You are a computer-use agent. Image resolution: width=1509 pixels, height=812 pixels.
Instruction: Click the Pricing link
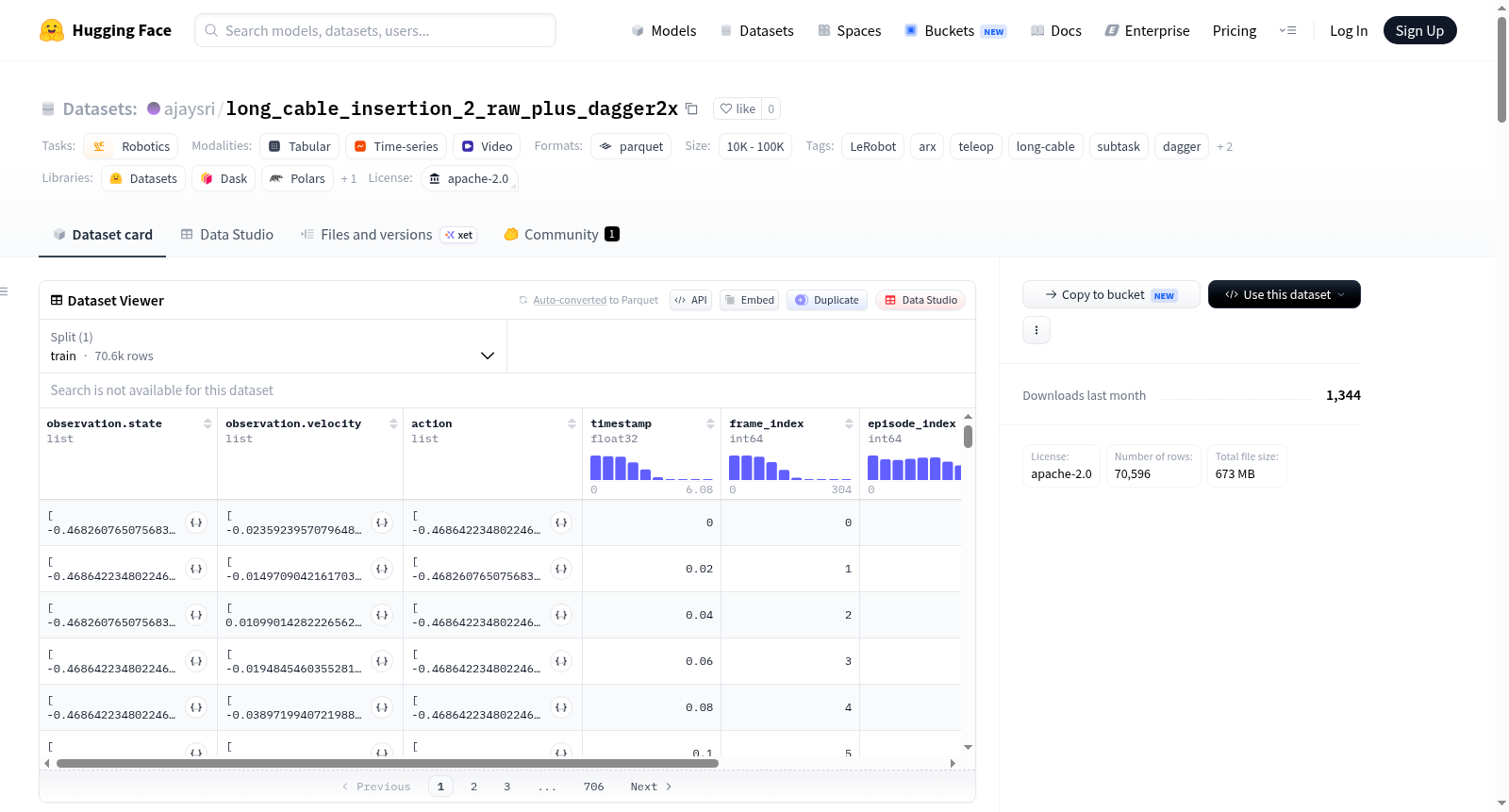(x=1235, y=30)
